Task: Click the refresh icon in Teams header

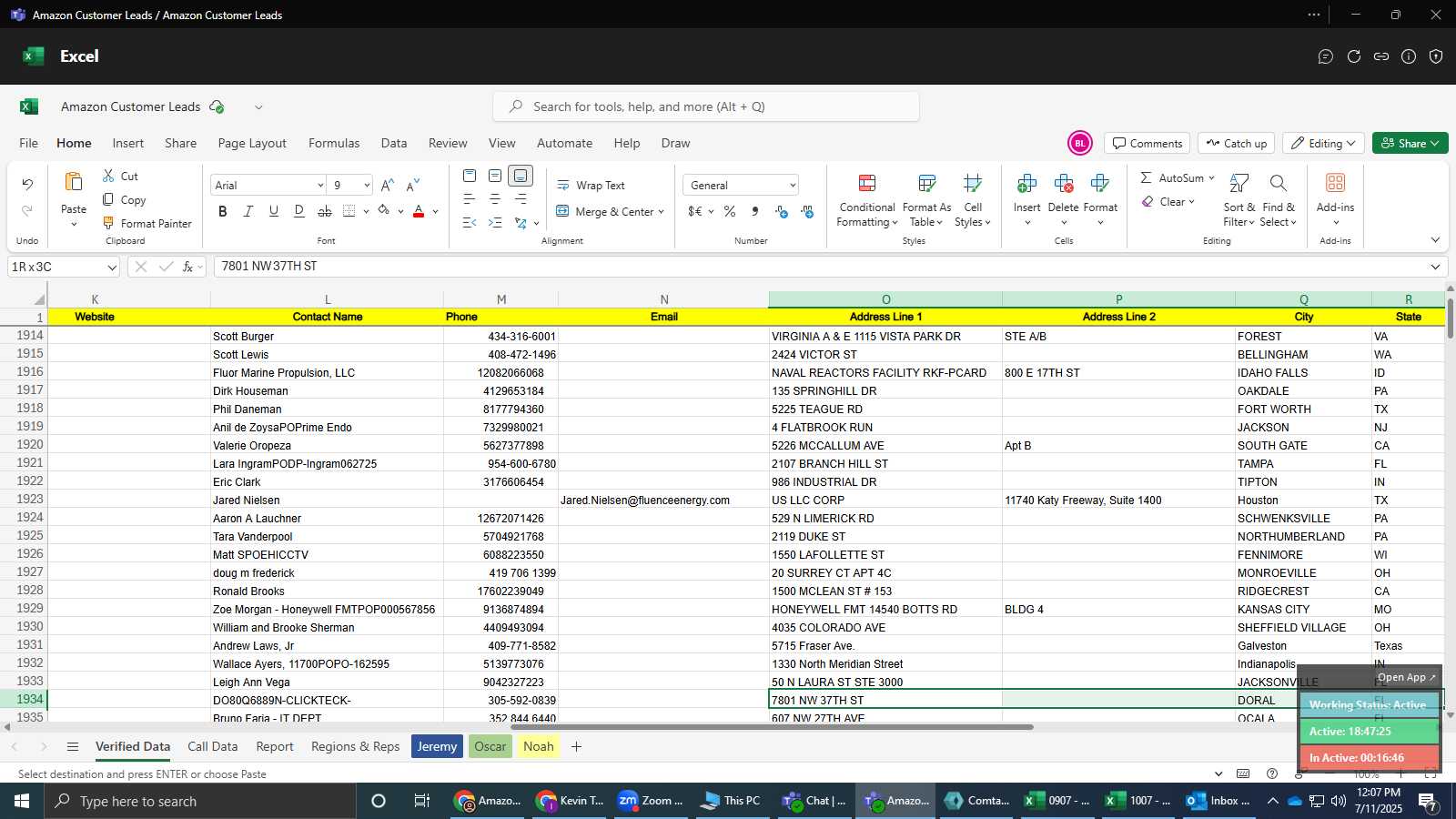Action: pyautogui.click(x=1354, y=56)
